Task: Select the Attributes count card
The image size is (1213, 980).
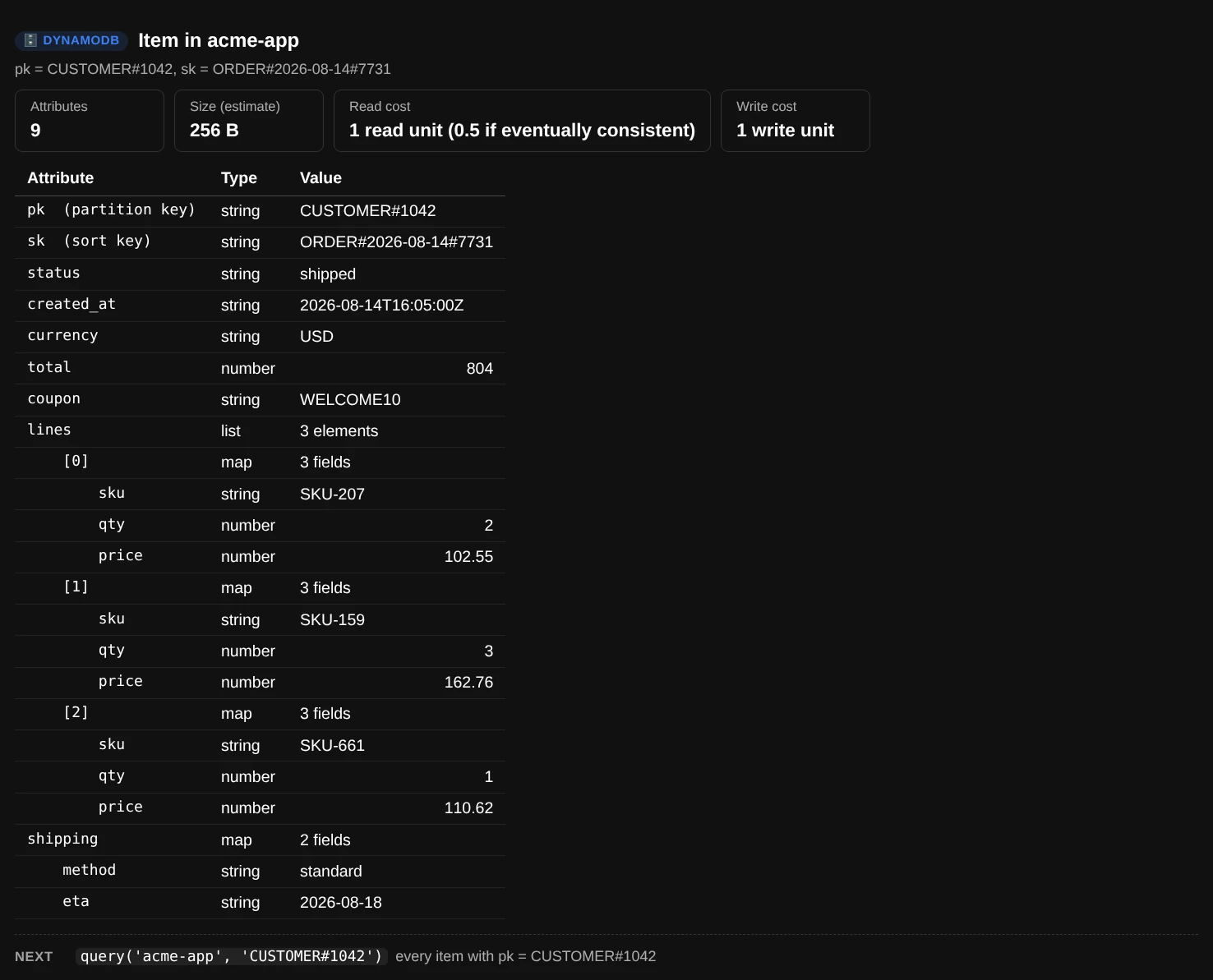Action: coord(90,121)
